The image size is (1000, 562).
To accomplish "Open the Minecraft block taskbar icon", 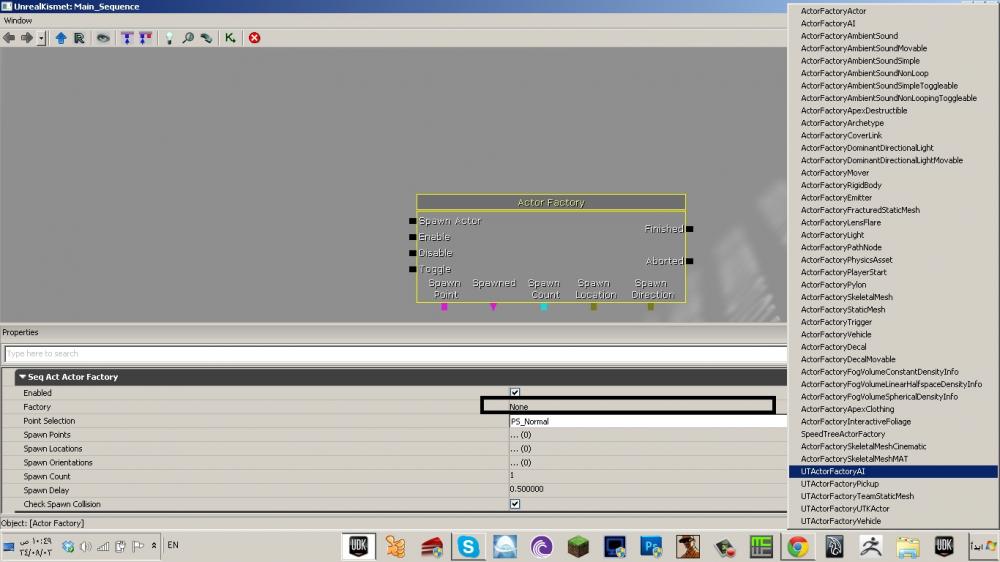I will [578, 547].
